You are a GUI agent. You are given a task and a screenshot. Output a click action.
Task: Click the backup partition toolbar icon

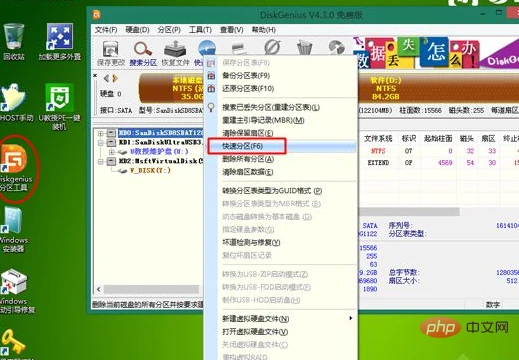point(336,47)
